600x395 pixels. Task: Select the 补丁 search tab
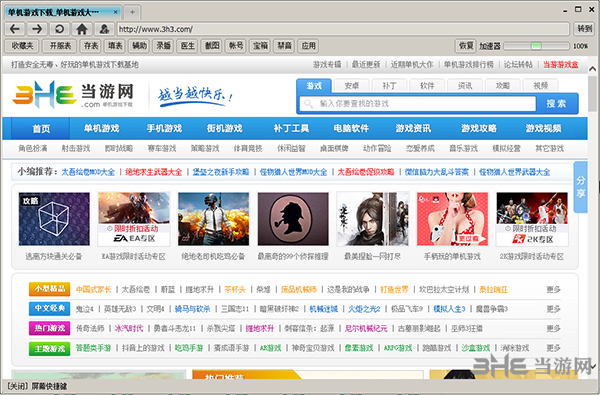click(389, 86)
